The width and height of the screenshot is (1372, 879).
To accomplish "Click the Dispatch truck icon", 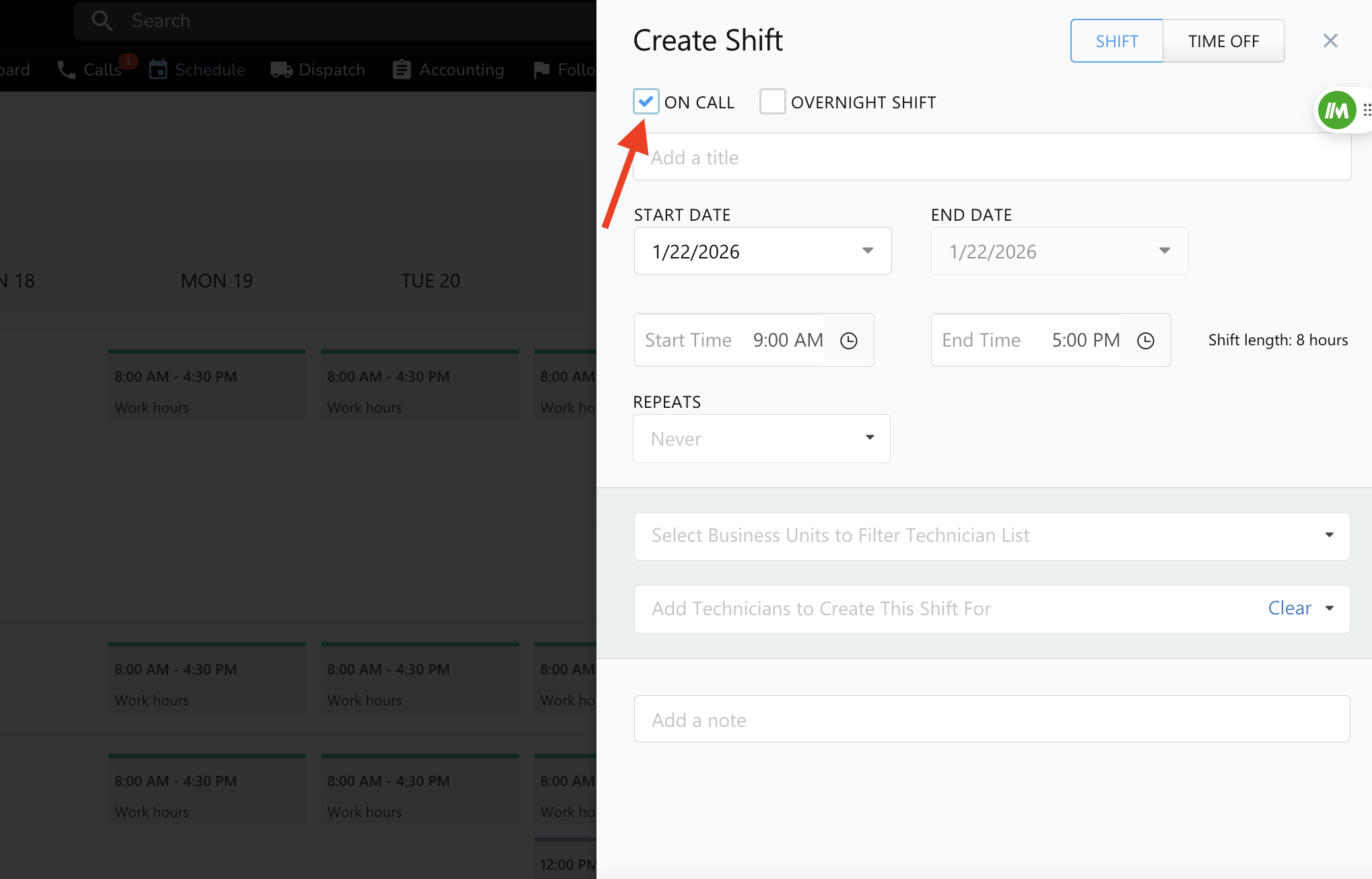I will (281, 70).
